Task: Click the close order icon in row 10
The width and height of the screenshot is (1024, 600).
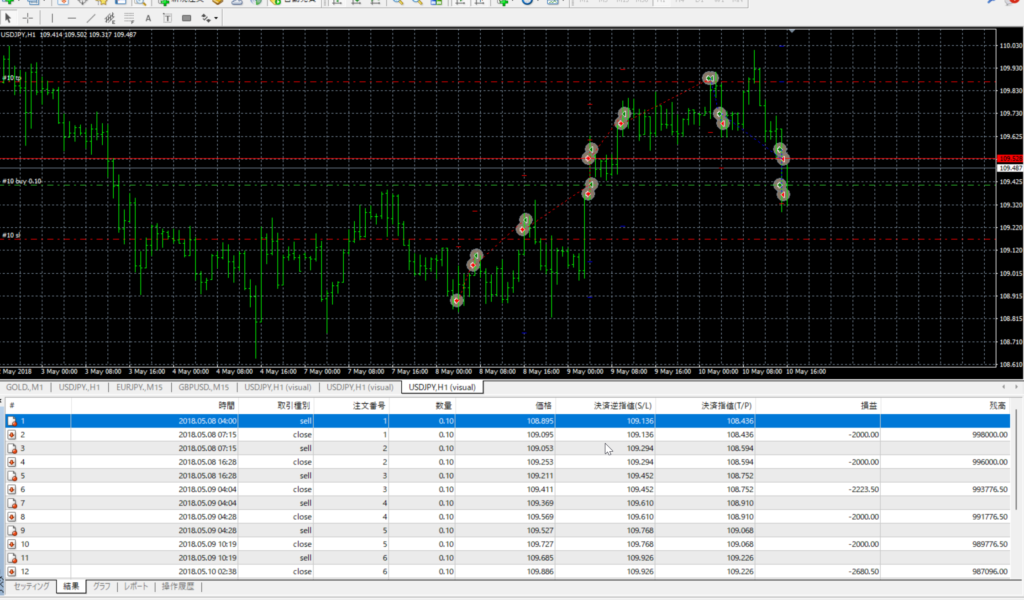Action: click(x=12, y=545)
